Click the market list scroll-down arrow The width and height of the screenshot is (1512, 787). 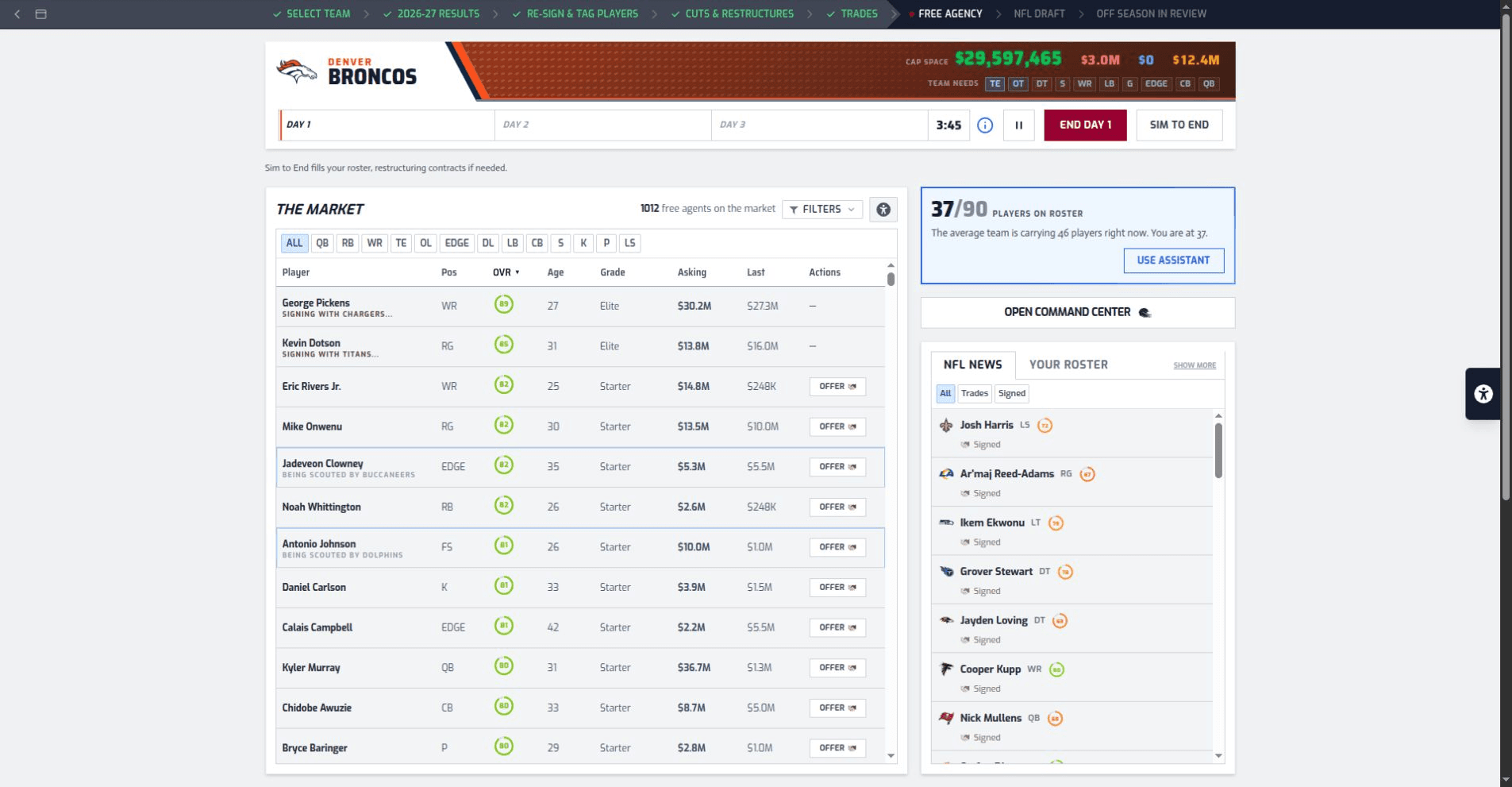point(891,756)
